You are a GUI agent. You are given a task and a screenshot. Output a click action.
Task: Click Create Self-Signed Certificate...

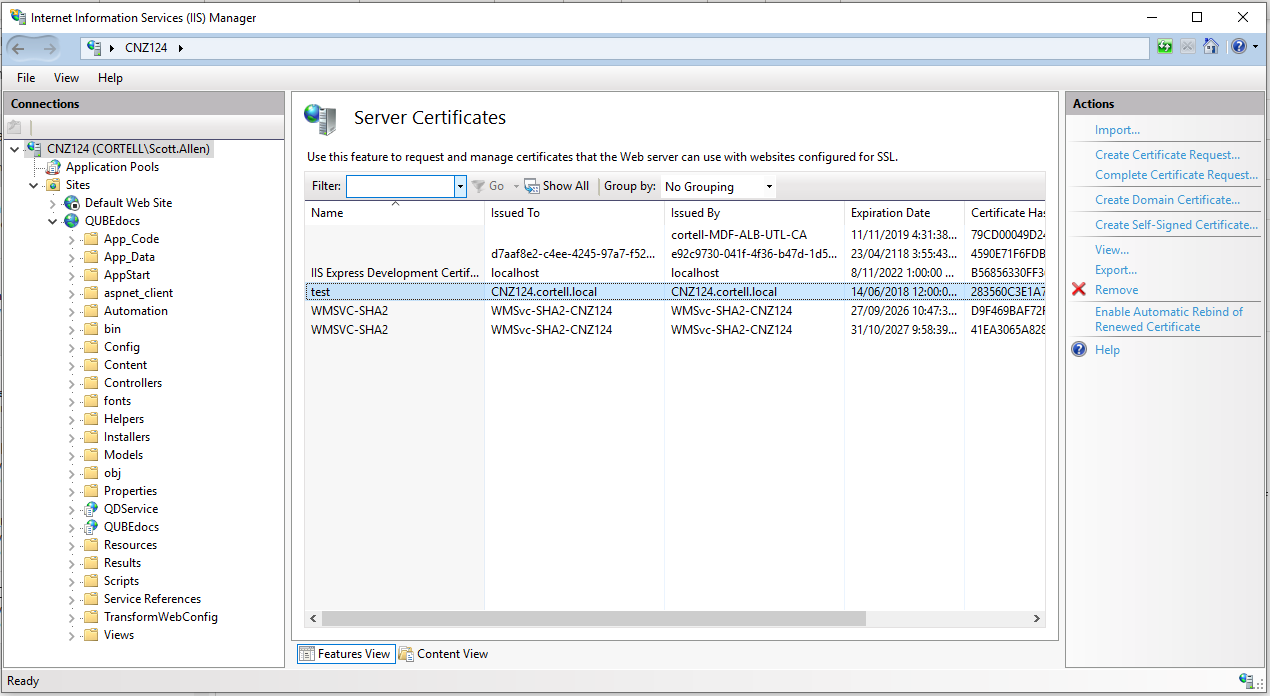tap(1176, 225)
